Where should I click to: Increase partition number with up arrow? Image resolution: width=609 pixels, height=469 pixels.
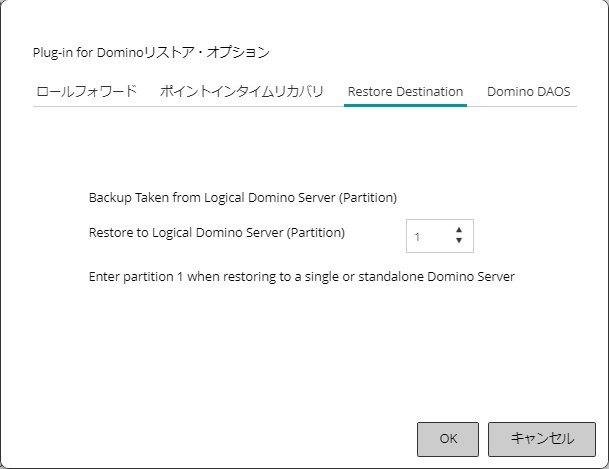tap(459, 230)
